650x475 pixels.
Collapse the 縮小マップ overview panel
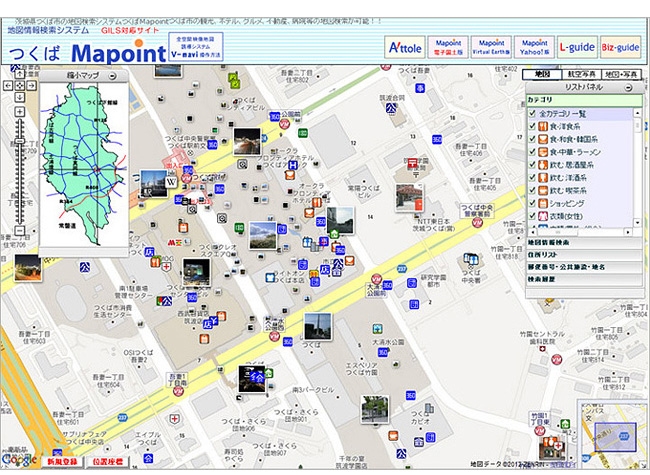pos(112,76)
